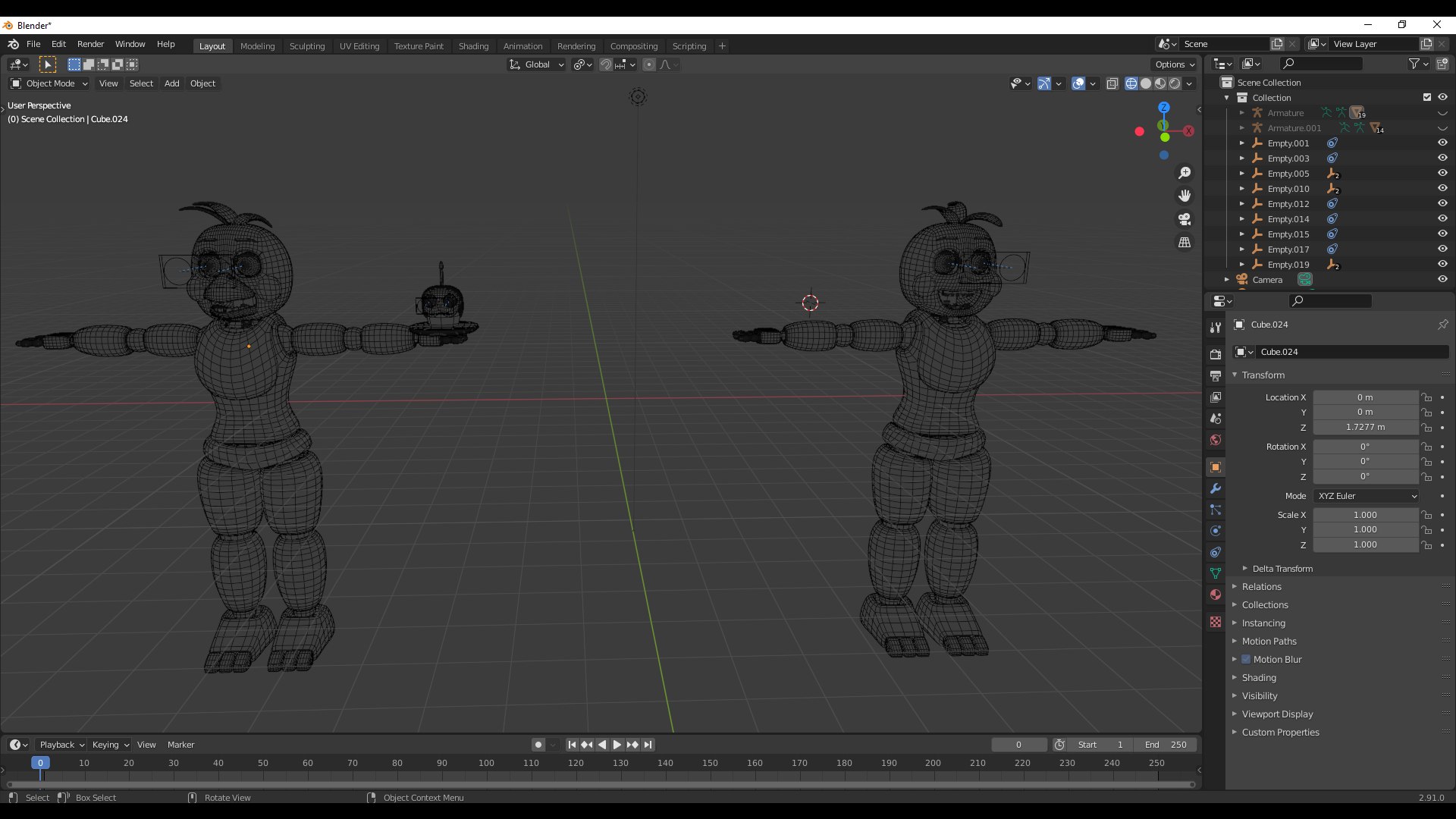Viewport: 1456px width, 819px height.
Task: Open the Object Constraints properties tab
Action: (x=1216, y=552)
